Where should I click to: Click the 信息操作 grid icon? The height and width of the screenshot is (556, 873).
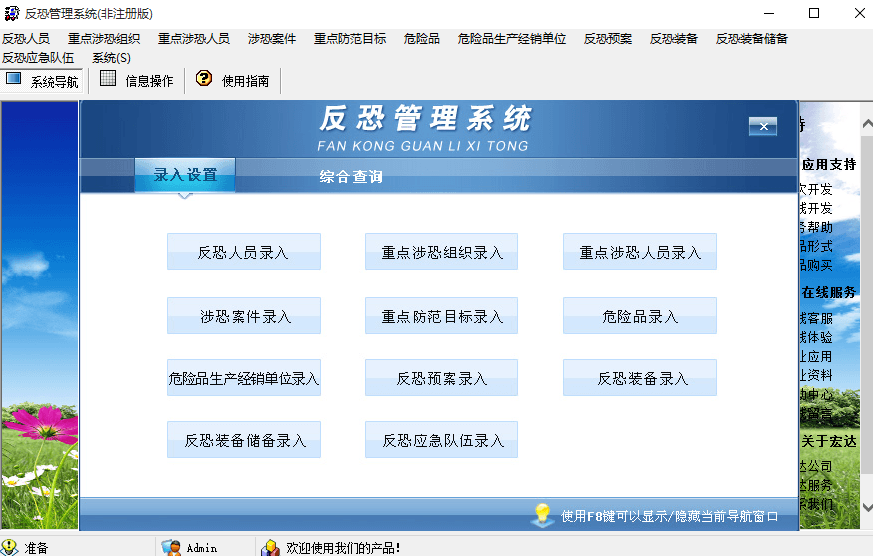click(x=108, y=79)
